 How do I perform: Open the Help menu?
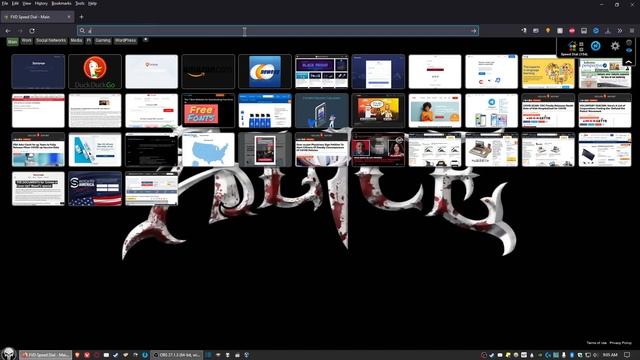click(x=93, y=3)
